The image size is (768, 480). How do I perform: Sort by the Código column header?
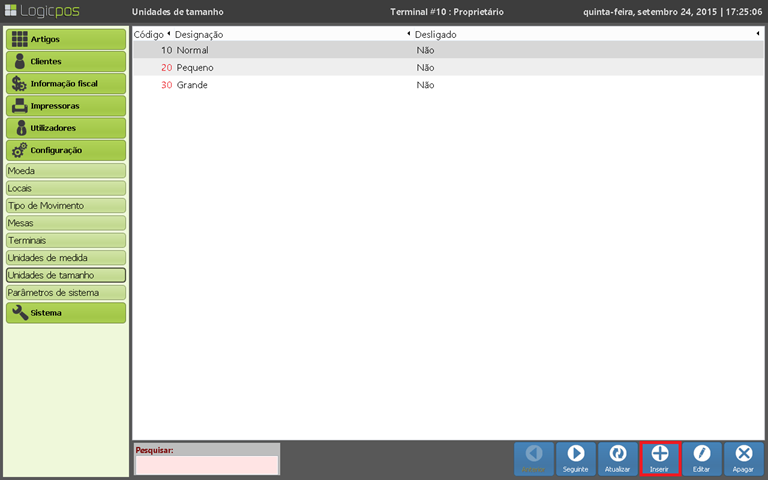(x=150, y=34)
